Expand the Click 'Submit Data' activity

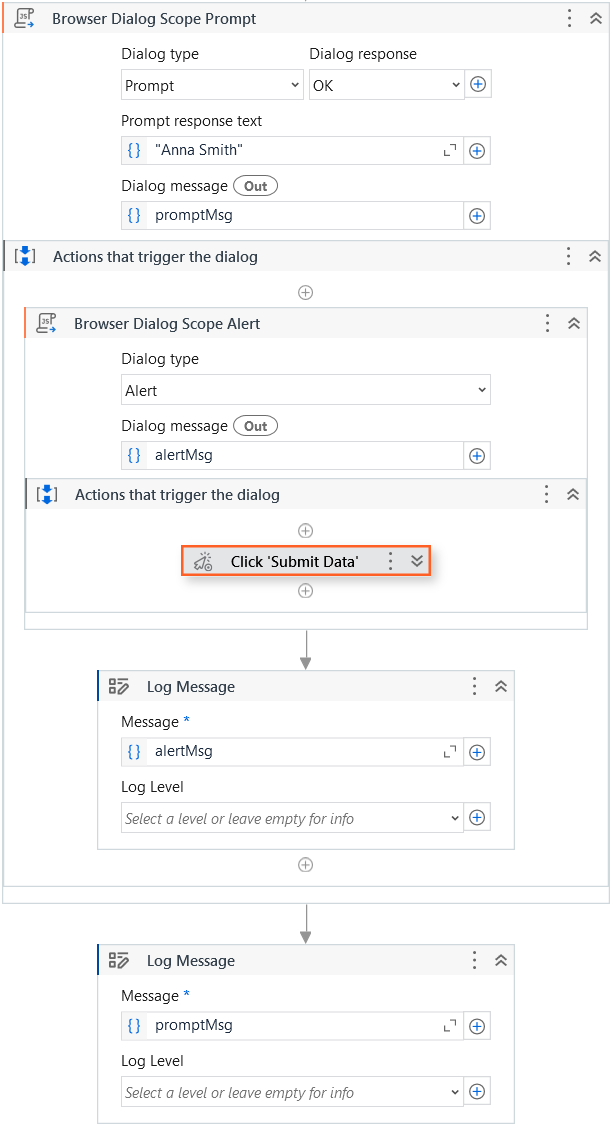pyautogui.click(x=417, y=562)
